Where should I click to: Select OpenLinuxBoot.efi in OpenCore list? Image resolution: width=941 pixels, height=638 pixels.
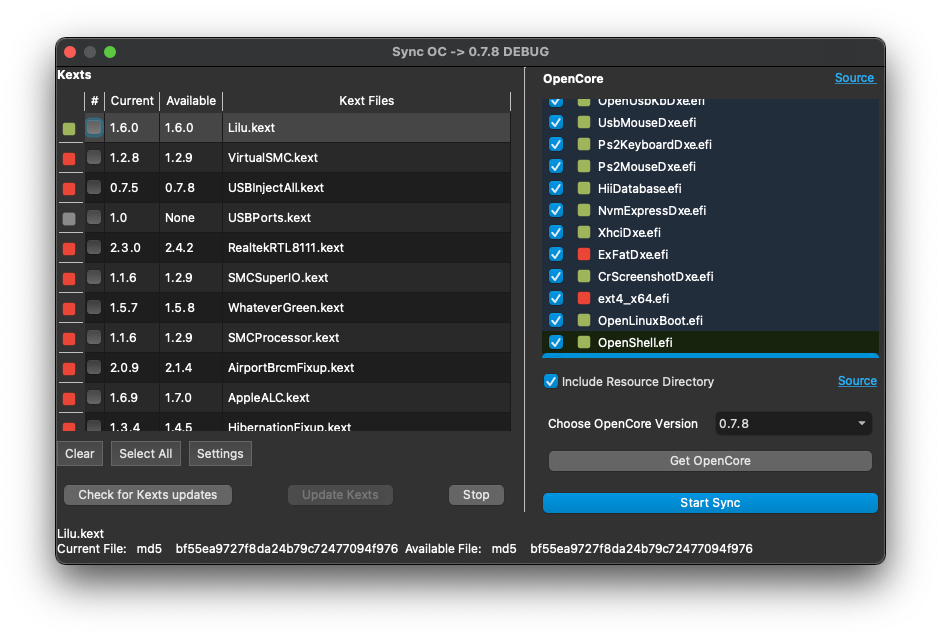[650, 321]
